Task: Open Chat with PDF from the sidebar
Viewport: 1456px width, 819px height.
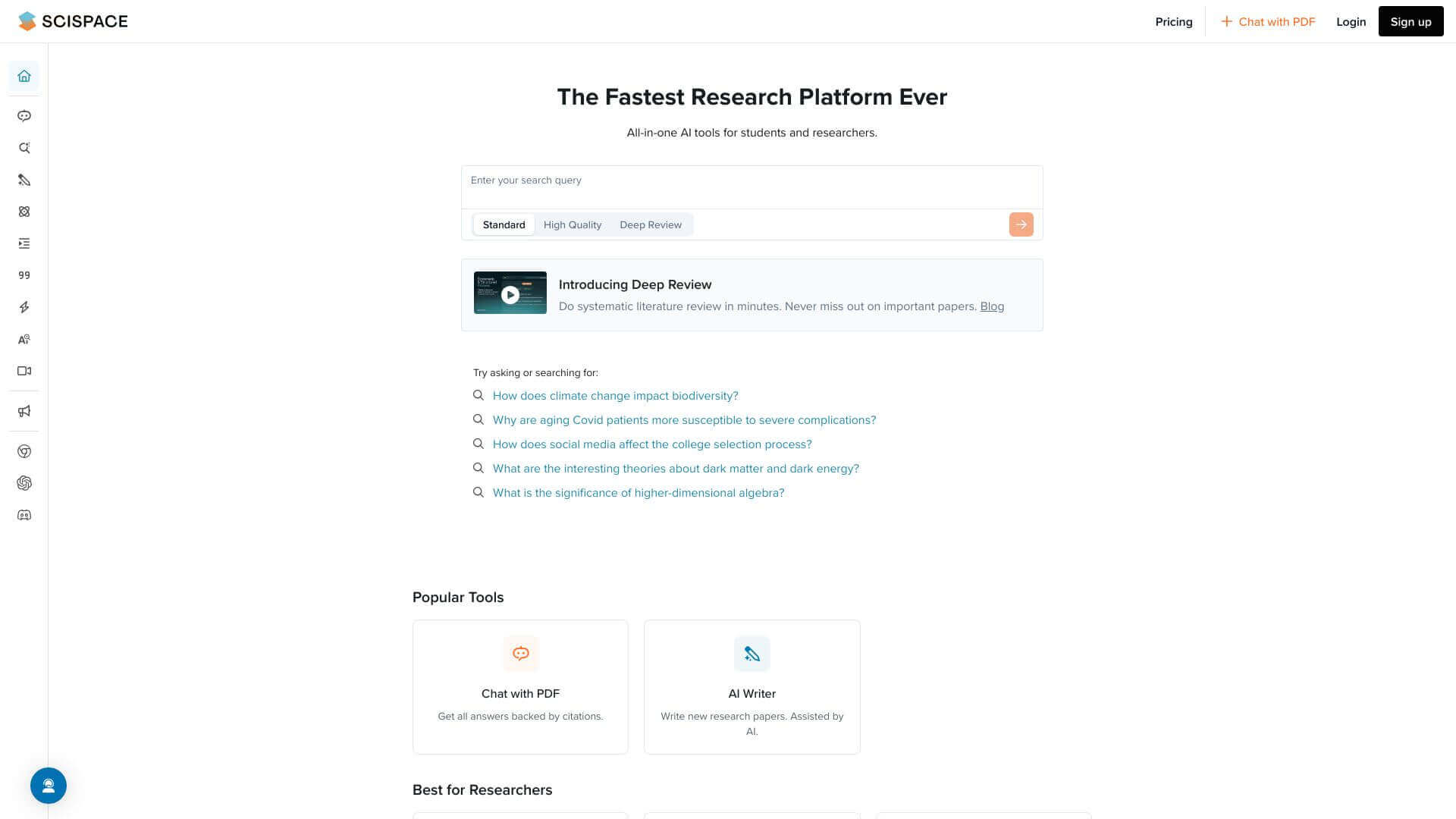Action: point(24,116)
